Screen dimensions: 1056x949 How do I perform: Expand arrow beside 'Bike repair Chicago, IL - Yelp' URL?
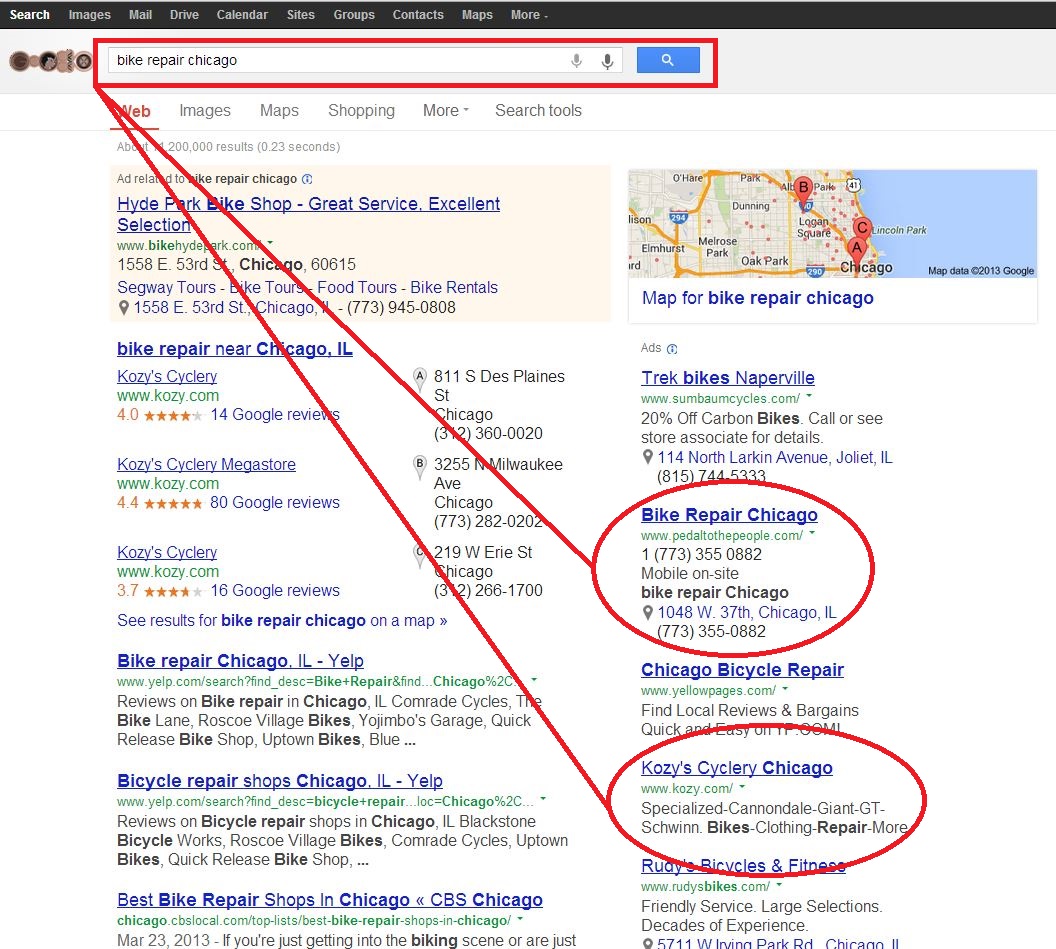point(534,679)
